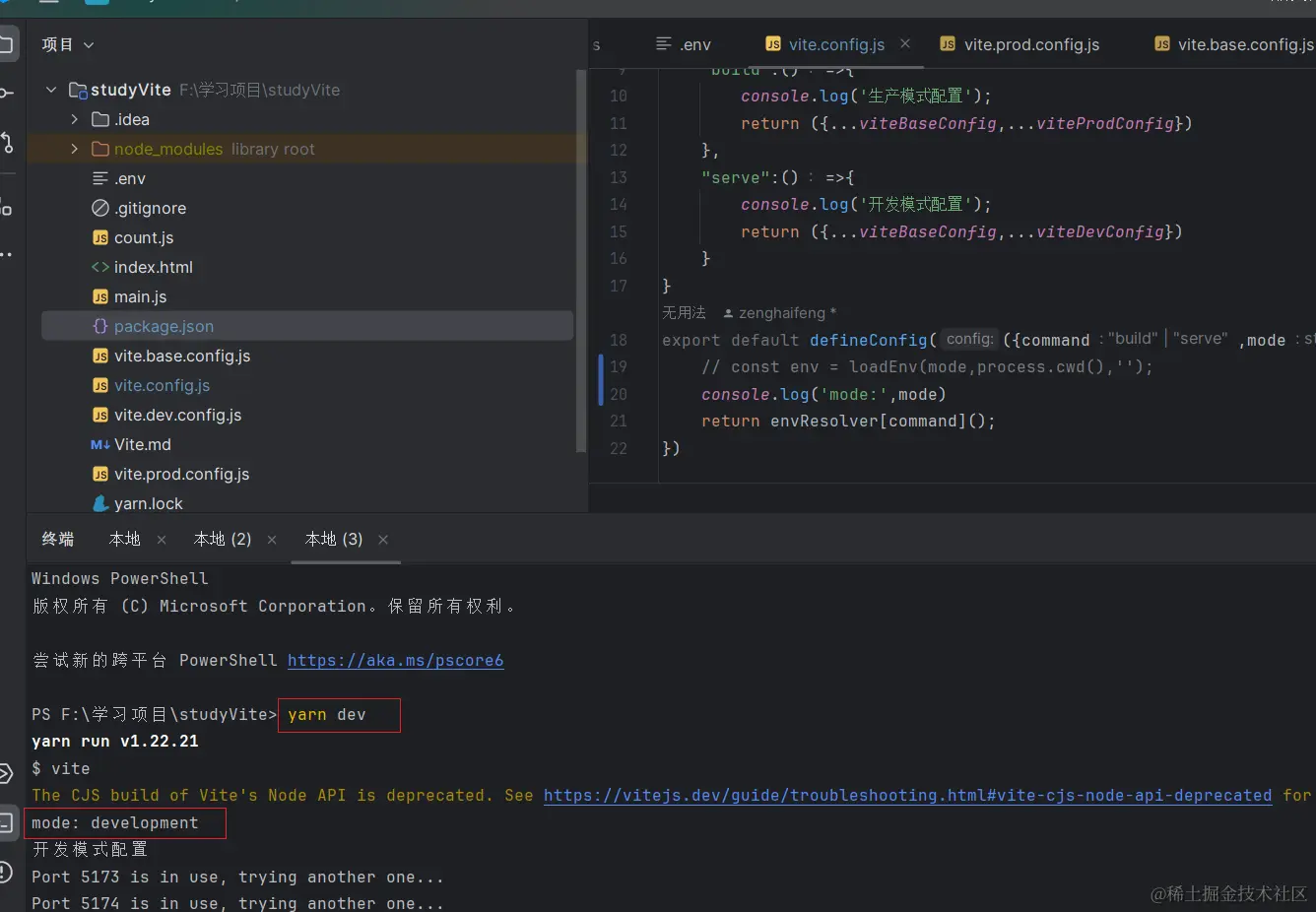Toggle the Terminal tool window icon
Viewport: 1316px width, 912px height.
6,822
